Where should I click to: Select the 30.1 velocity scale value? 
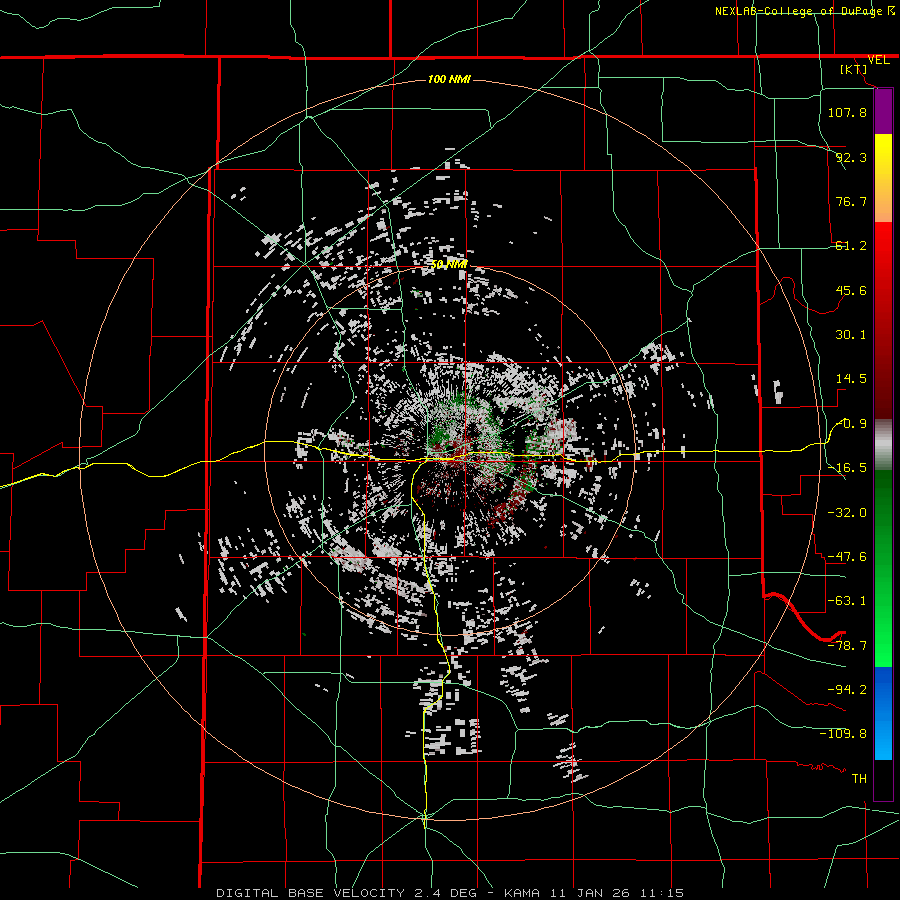(851, 335)
